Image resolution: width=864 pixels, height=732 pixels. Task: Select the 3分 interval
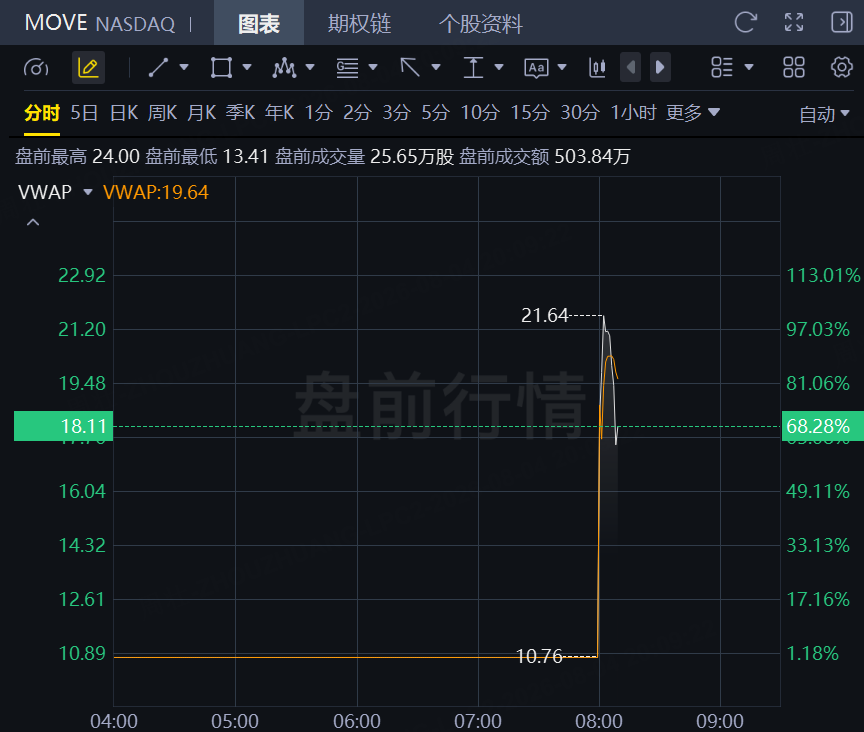pyautogui.click(x=397, y=113)
